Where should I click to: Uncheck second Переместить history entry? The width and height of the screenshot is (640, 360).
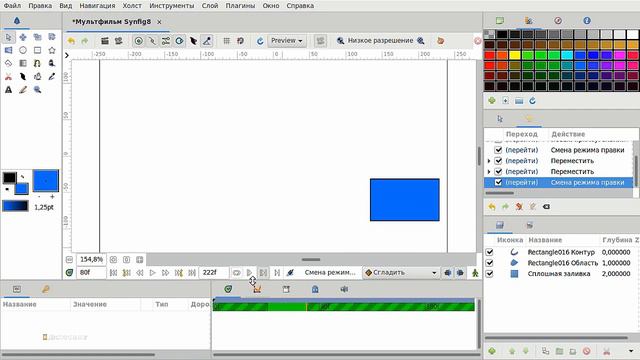click(x=498, y=171)
